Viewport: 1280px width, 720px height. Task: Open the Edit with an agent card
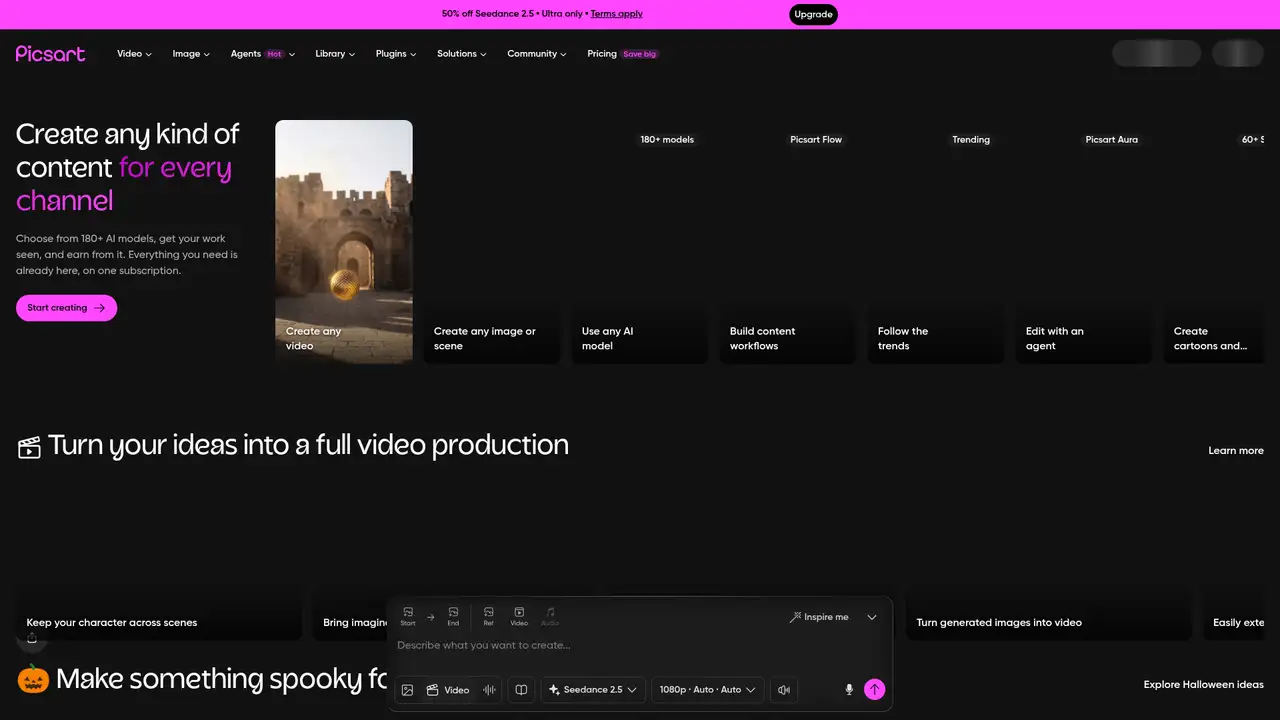coord(1084,241)
